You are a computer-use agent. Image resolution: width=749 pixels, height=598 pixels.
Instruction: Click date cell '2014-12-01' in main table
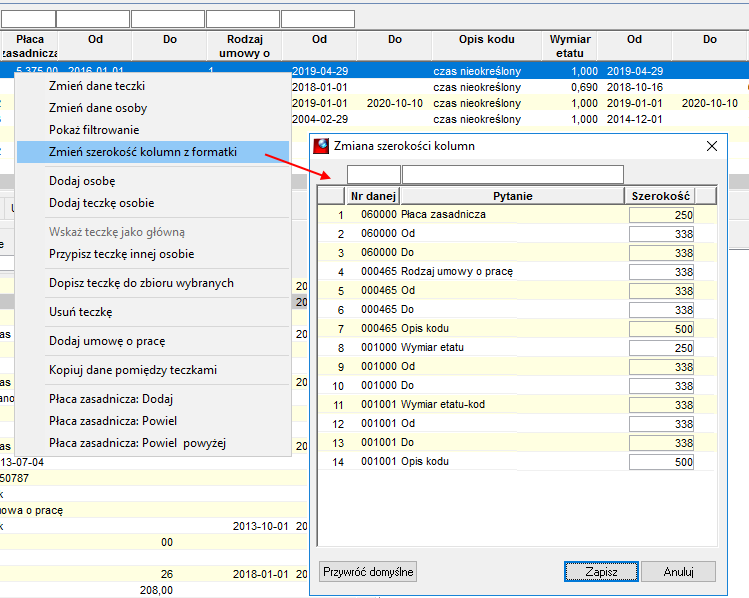(x=635, y=119)
